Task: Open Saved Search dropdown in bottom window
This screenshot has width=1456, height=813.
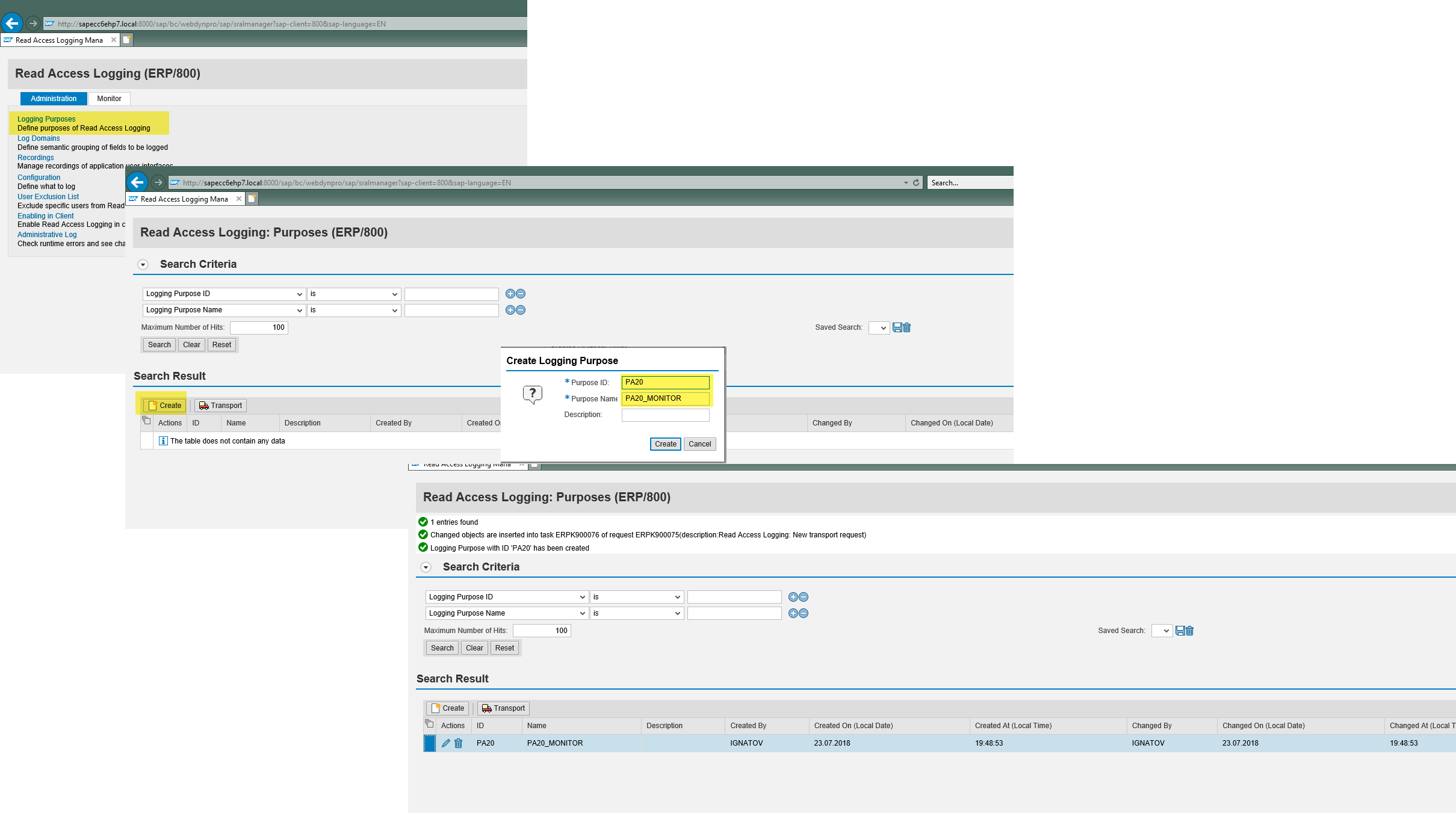Action: 1162,631
